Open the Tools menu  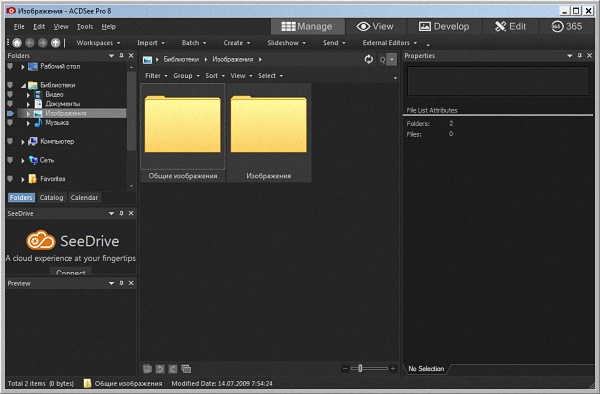tap(85, 26)
